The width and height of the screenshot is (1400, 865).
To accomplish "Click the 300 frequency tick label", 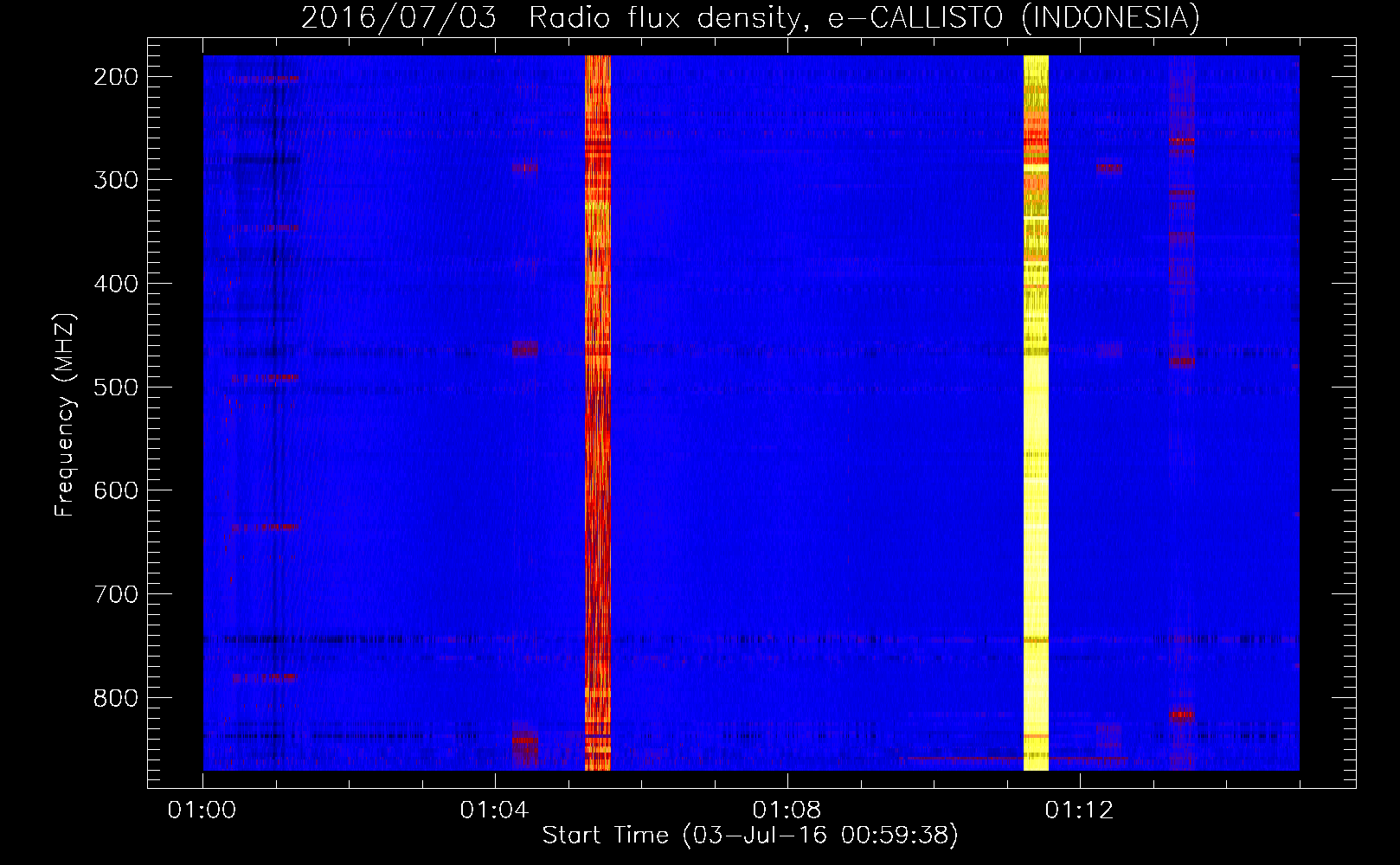I will (x=116, y=180).
